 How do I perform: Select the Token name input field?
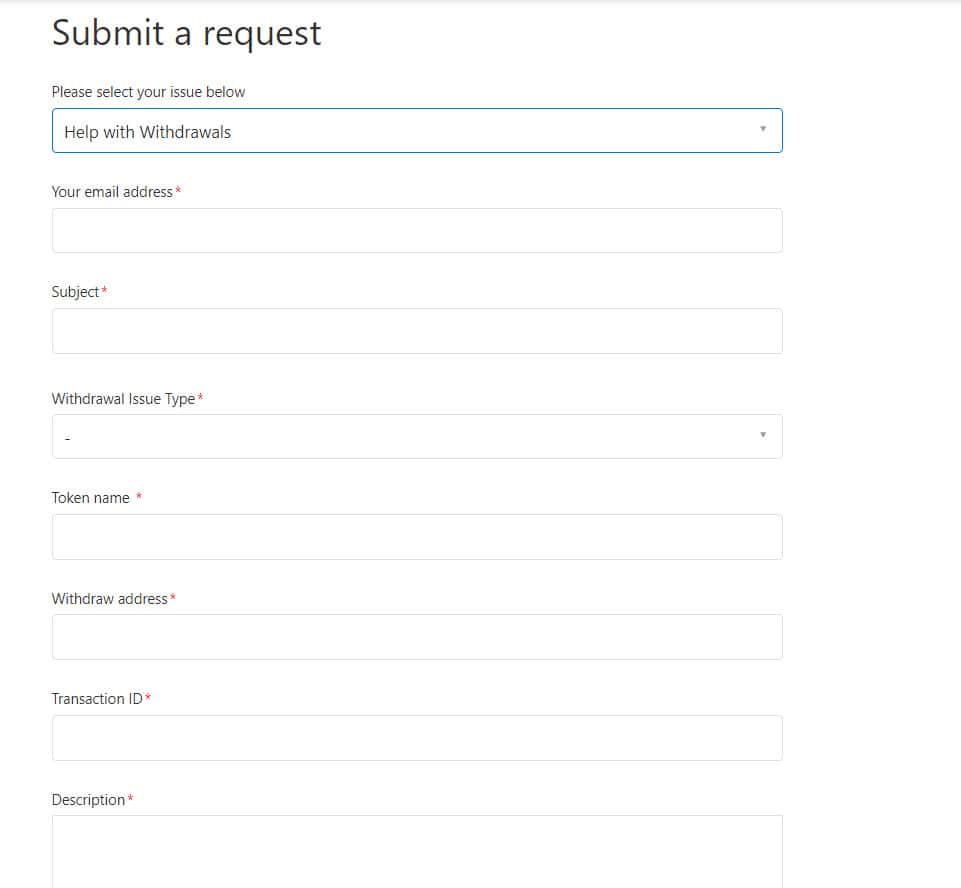click(417, 537)
